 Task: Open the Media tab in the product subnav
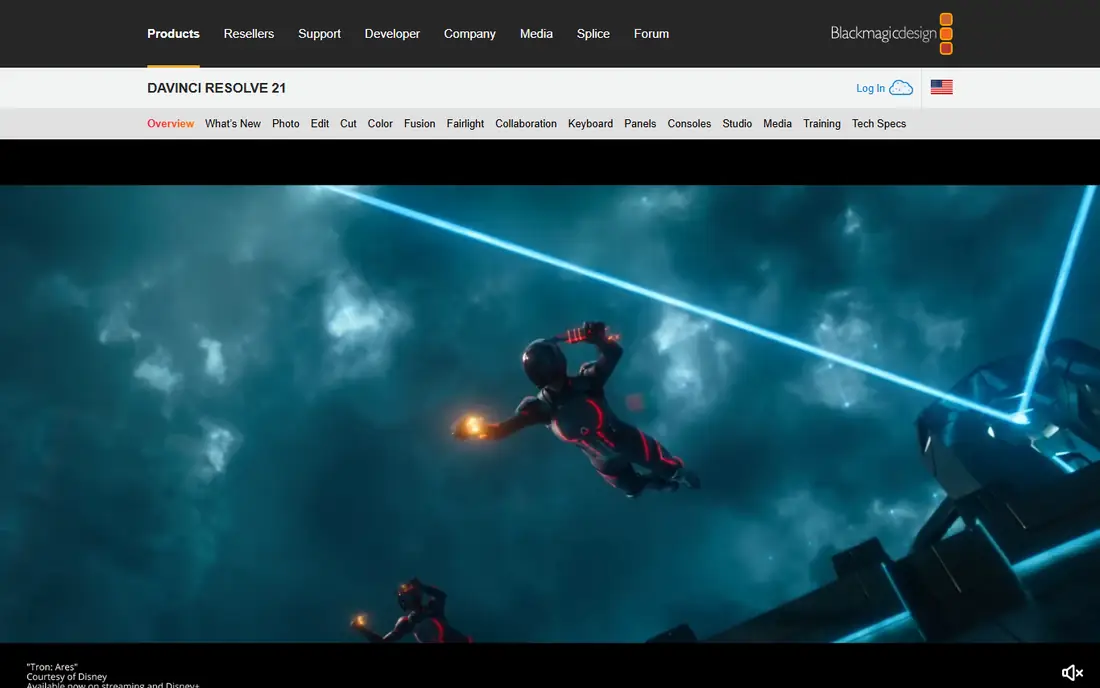[x=777, y=123]
